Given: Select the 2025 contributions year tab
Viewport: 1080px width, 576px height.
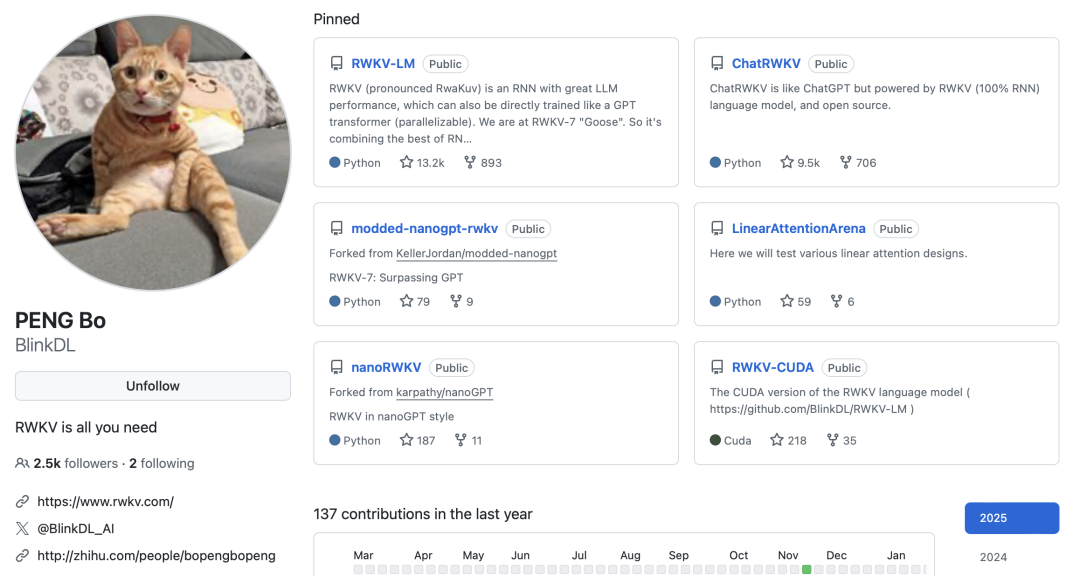Looking at the screenshot, I should pyautogui.click(x=1012, y=518).
